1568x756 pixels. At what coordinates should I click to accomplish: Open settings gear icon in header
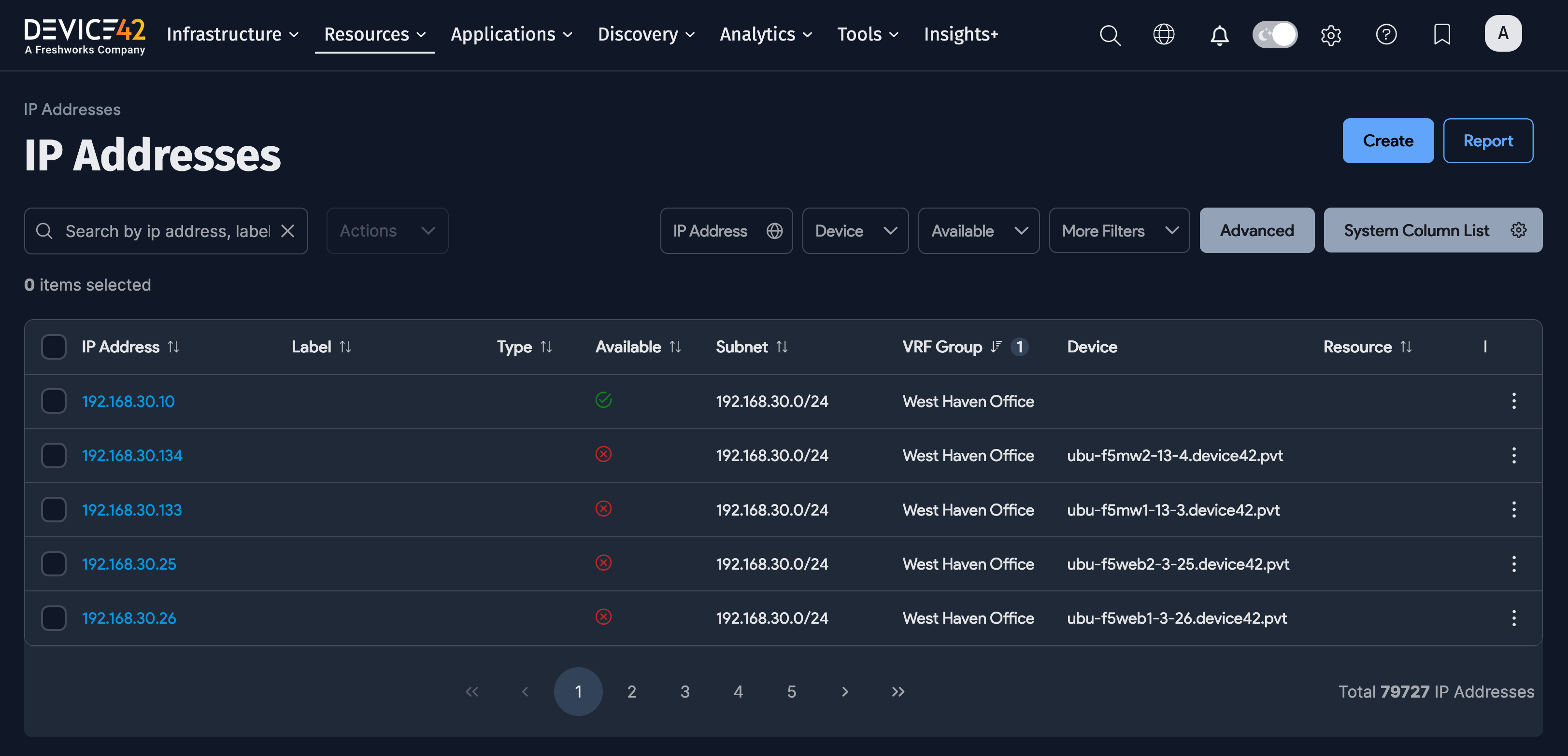pyautogui.click(x=1331, y=35)
